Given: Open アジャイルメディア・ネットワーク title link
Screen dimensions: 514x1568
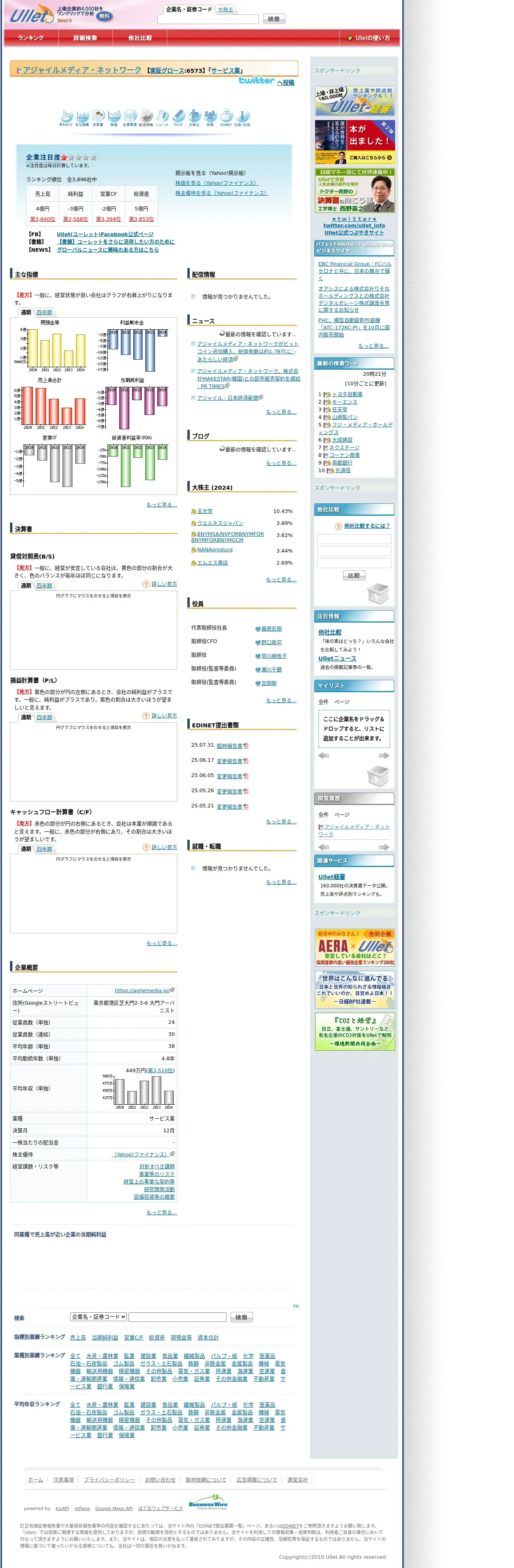Looking at the screenshot, I should coord(82,70).
